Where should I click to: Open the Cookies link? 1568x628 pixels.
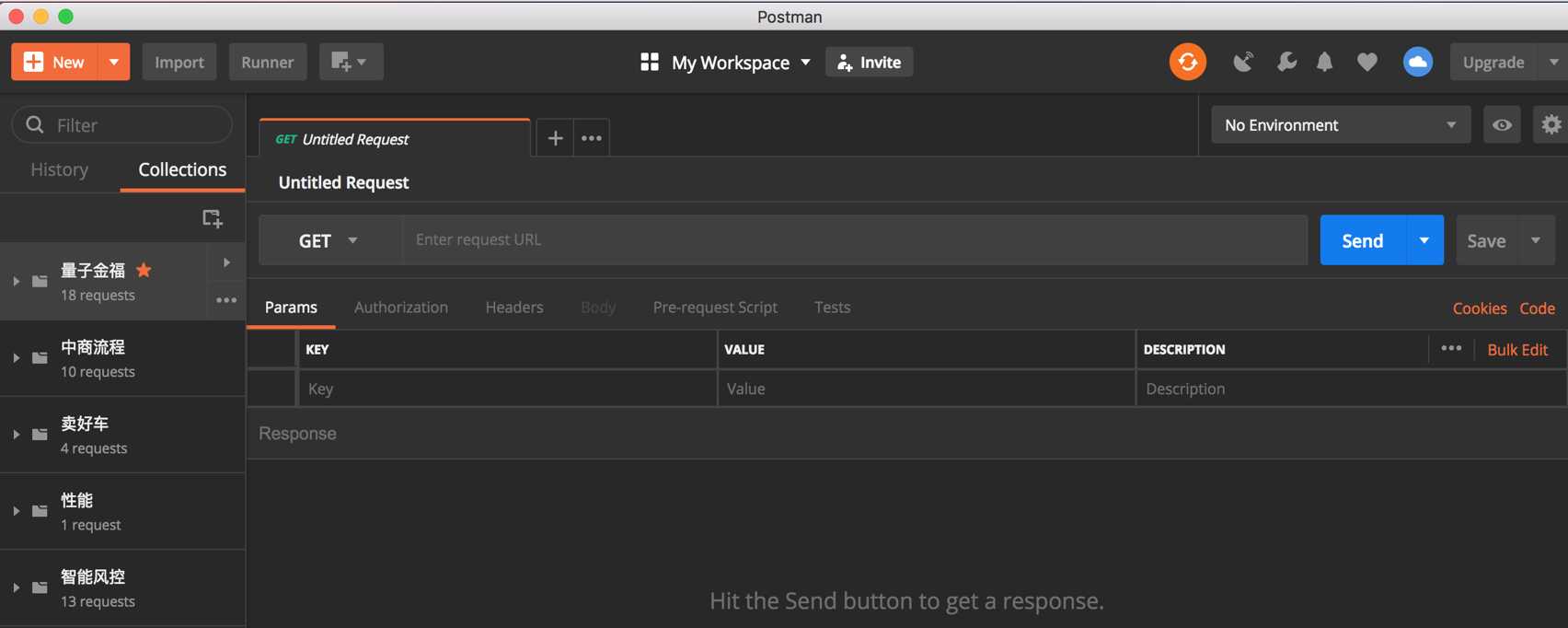point(1480,308)
